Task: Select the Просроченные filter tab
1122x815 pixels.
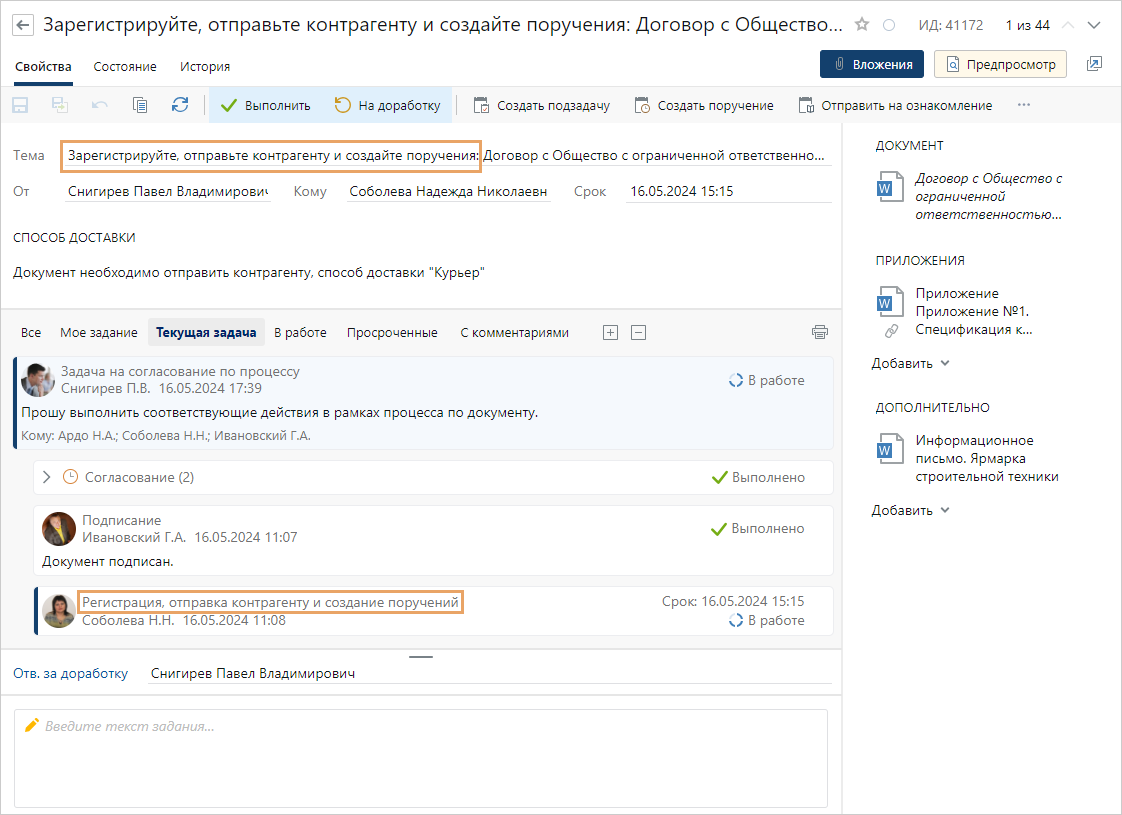Action: pyautogui.click(x=392, y=333)
